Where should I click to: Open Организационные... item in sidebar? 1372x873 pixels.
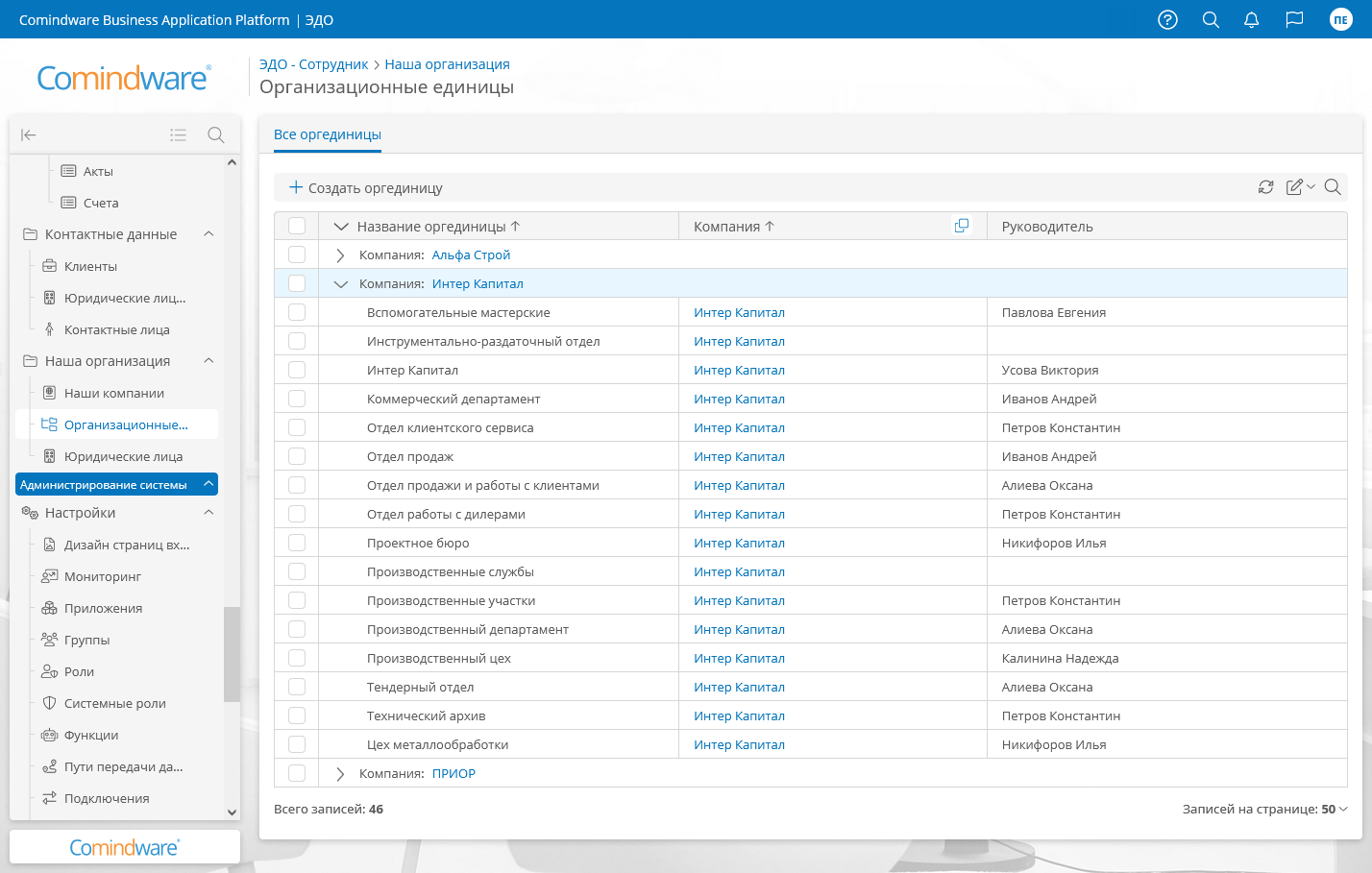(x=116, y=424)
